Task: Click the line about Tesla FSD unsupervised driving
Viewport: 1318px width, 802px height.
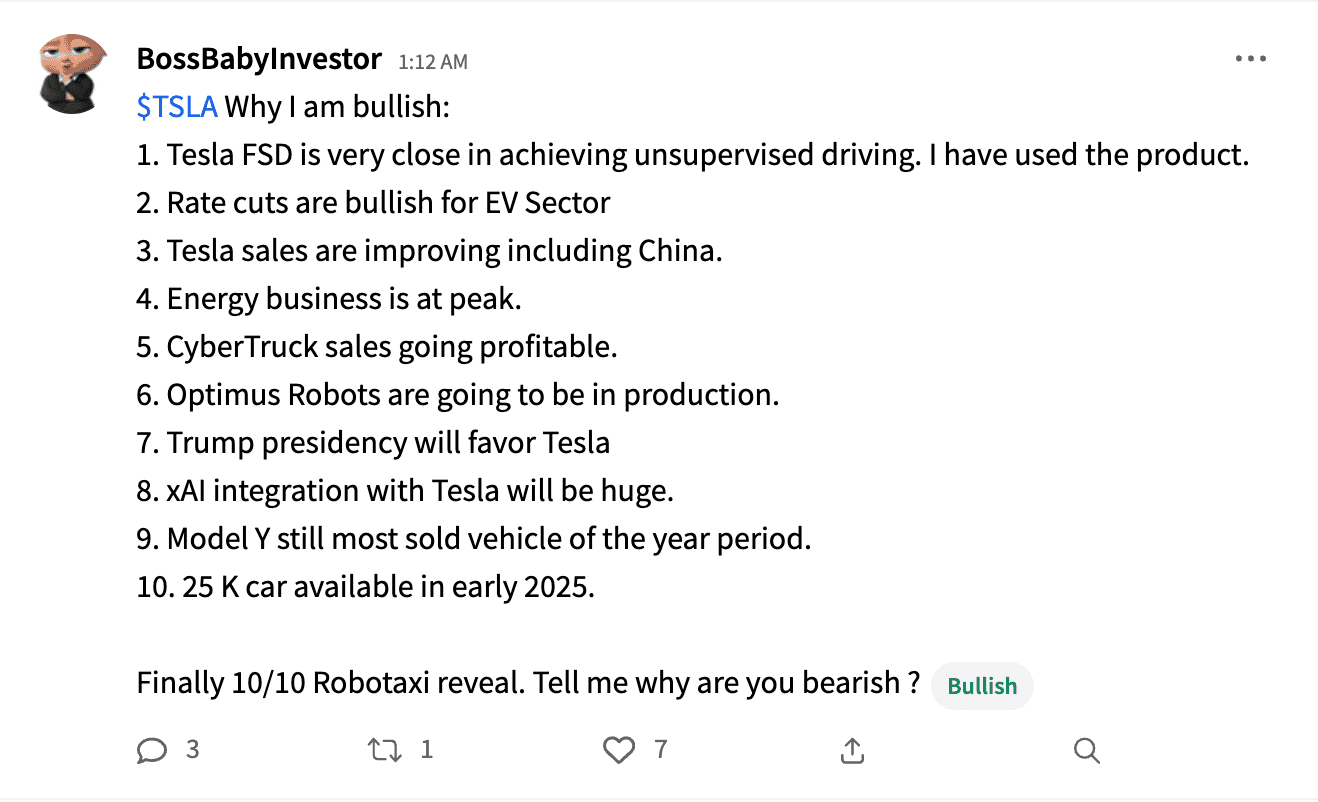Action: point(693,155)
